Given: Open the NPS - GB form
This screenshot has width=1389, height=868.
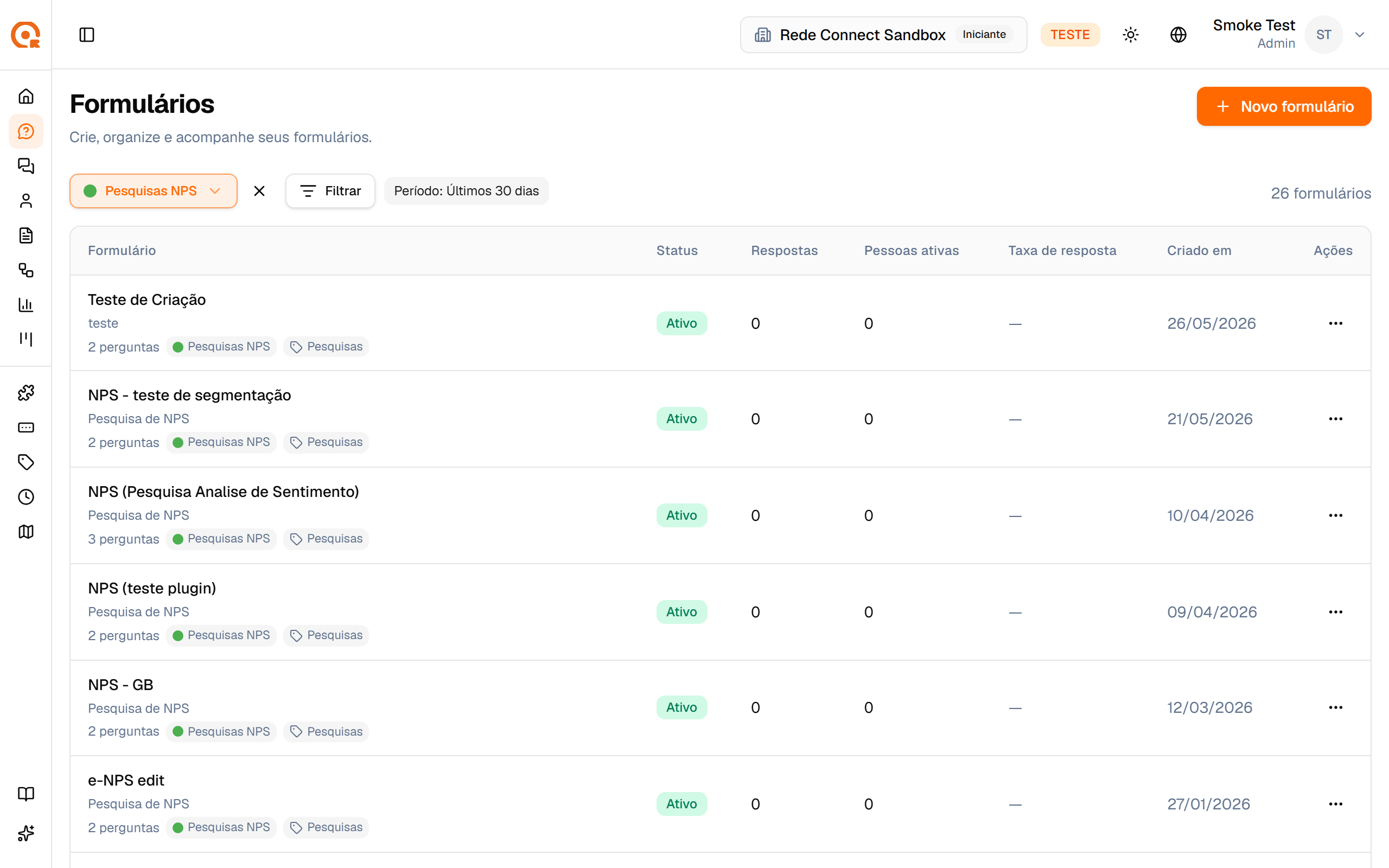Looking at the screenshot, I should (120, 685).
